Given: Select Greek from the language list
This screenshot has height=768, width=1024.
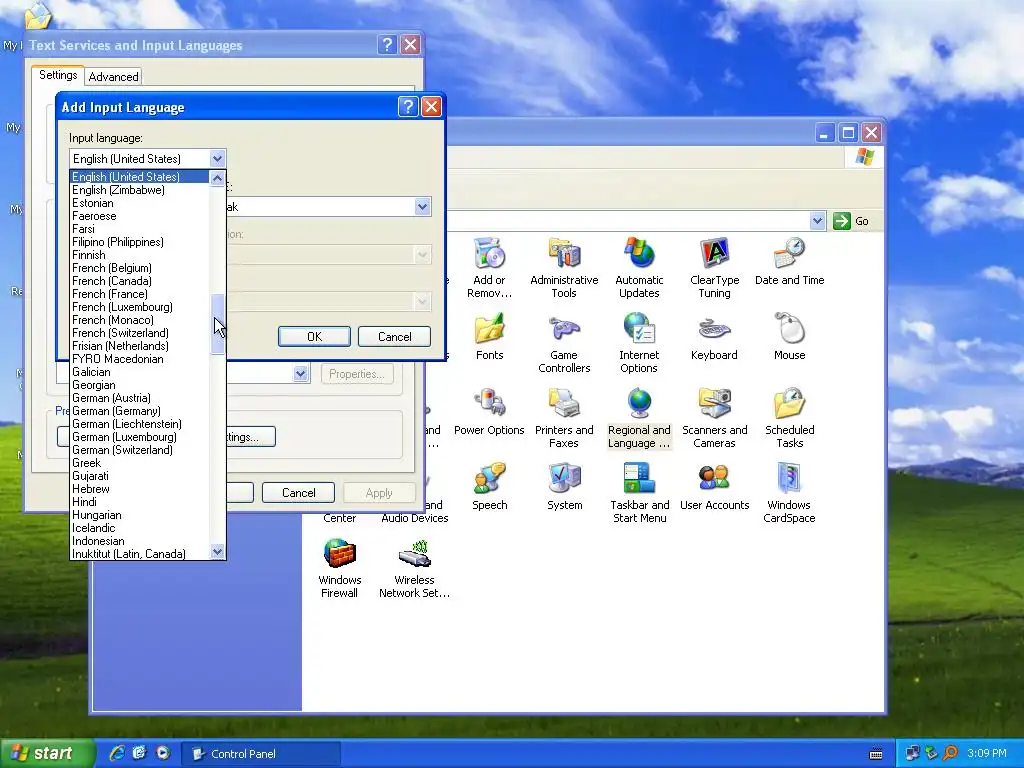Looking at the screenshot, I should click(x=140, y=463).
